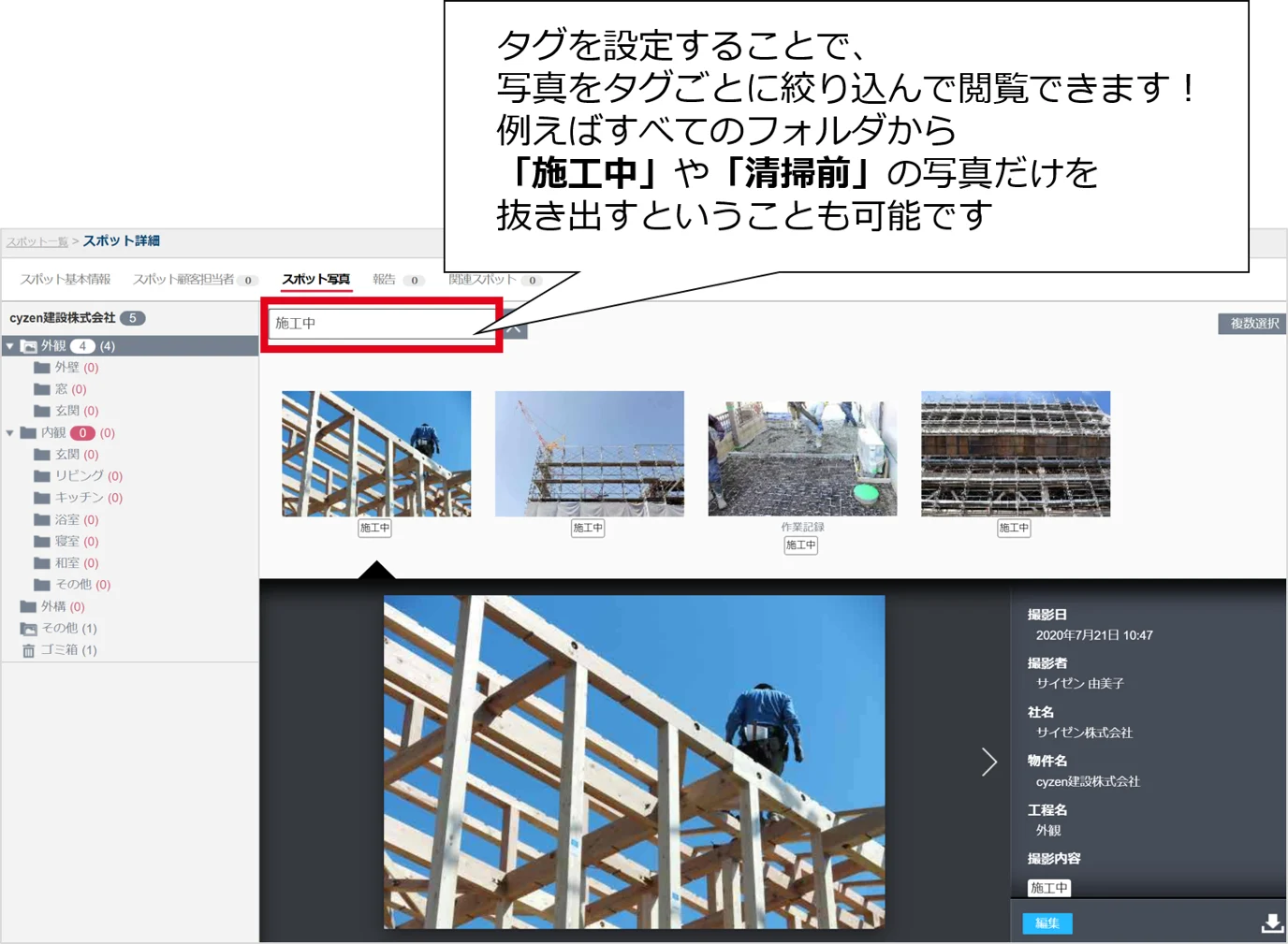Click the キッチン folder icon

tap(42, 498)
